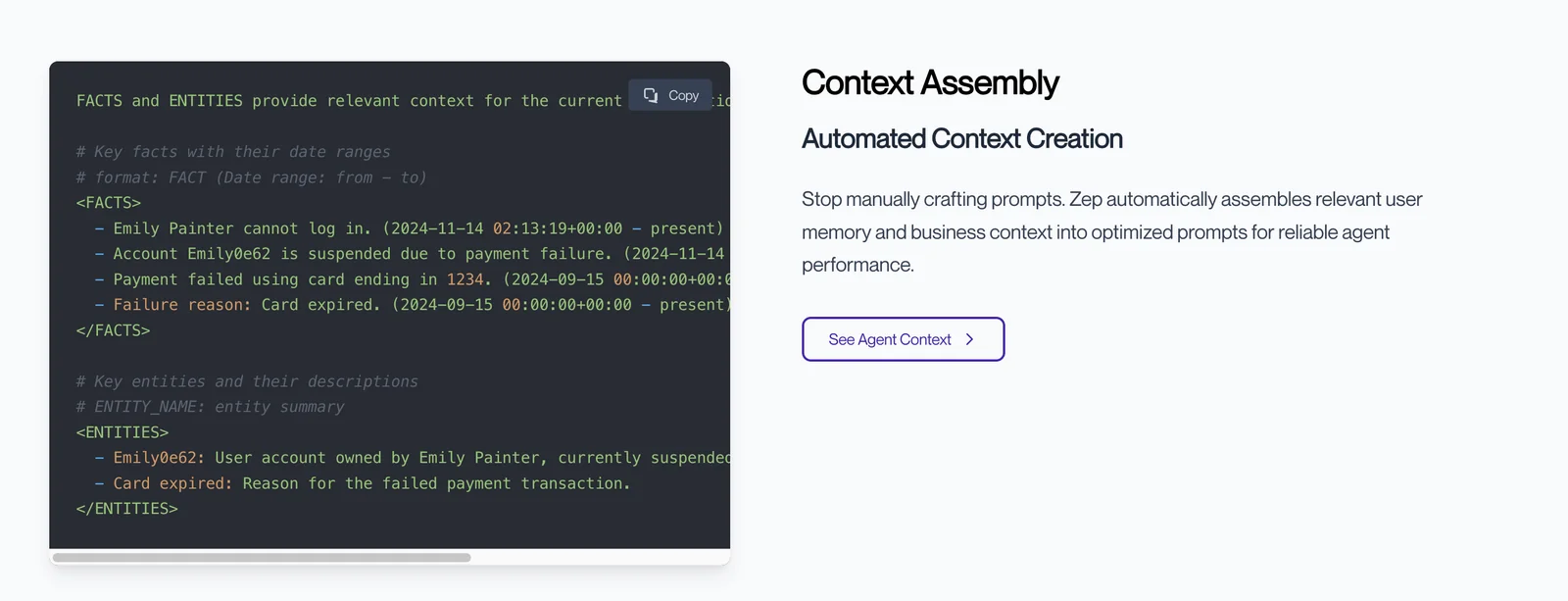Click the '# Key facts with their date ranges' comment
The image size is (1568, 601).
pos(233,152)
